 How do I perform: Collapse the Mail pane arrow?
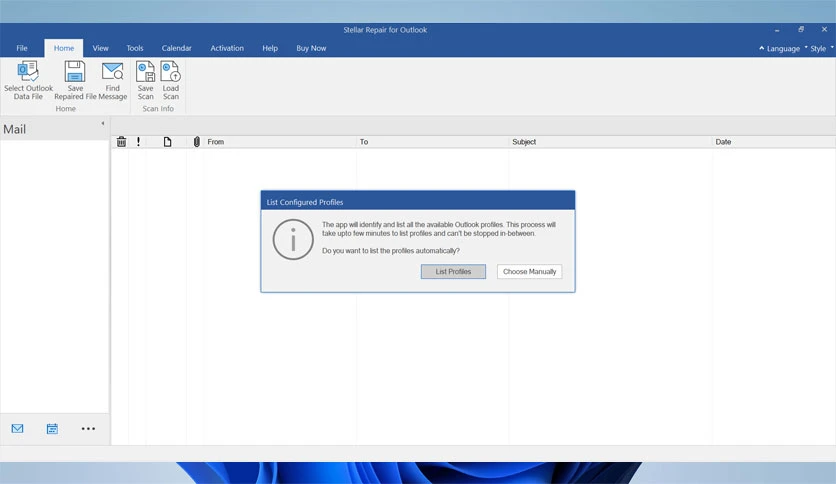(103, 124)
